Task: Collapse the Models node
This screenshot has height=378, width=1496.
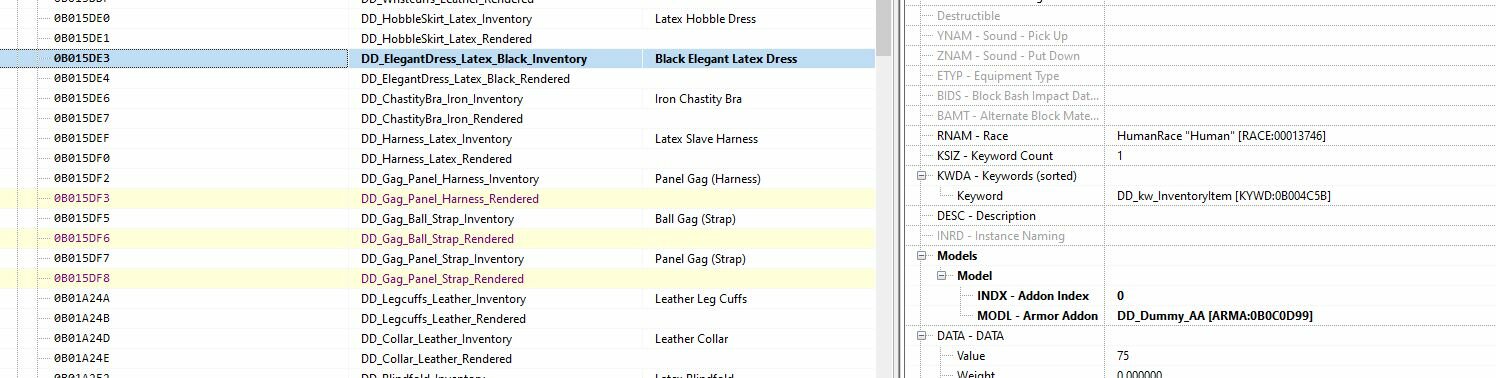Action: click(921, 256)
